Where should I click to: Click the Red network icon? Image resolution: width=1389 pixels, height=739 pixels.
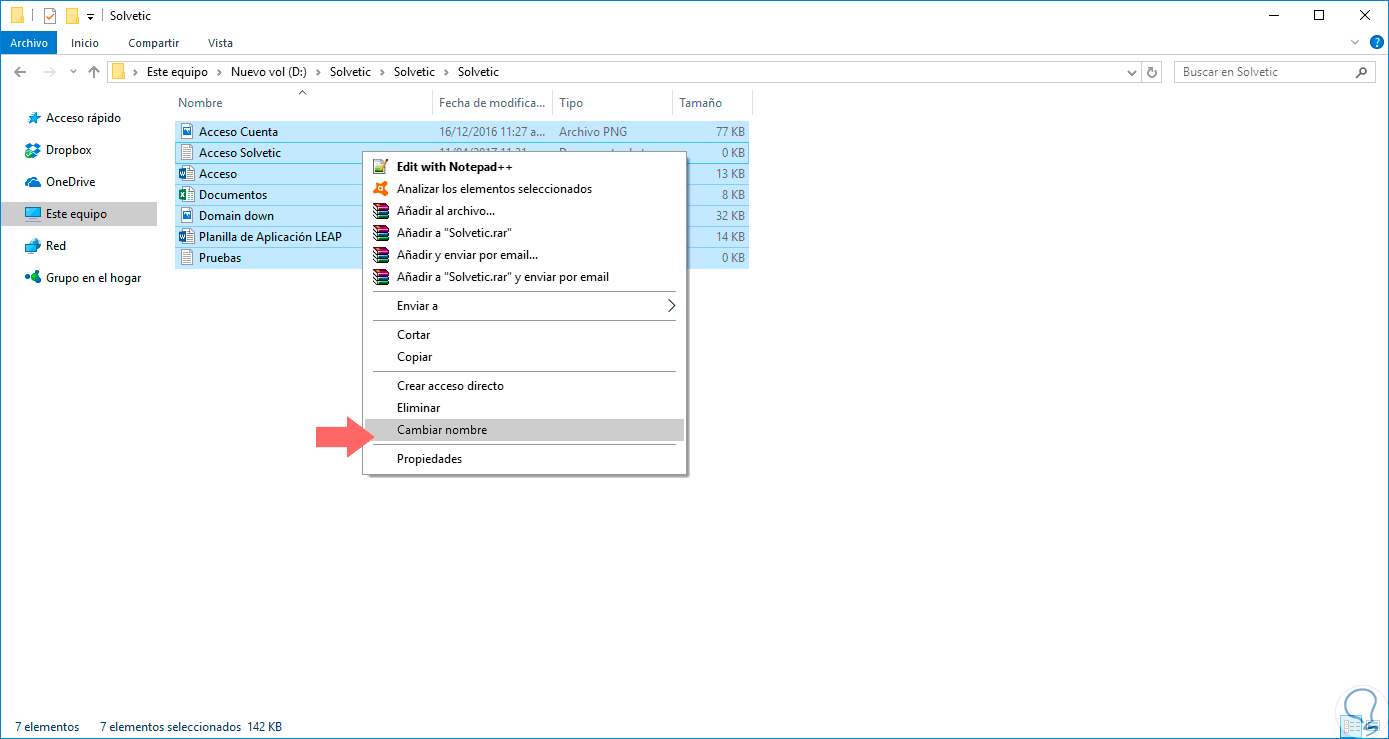point(32,246)
